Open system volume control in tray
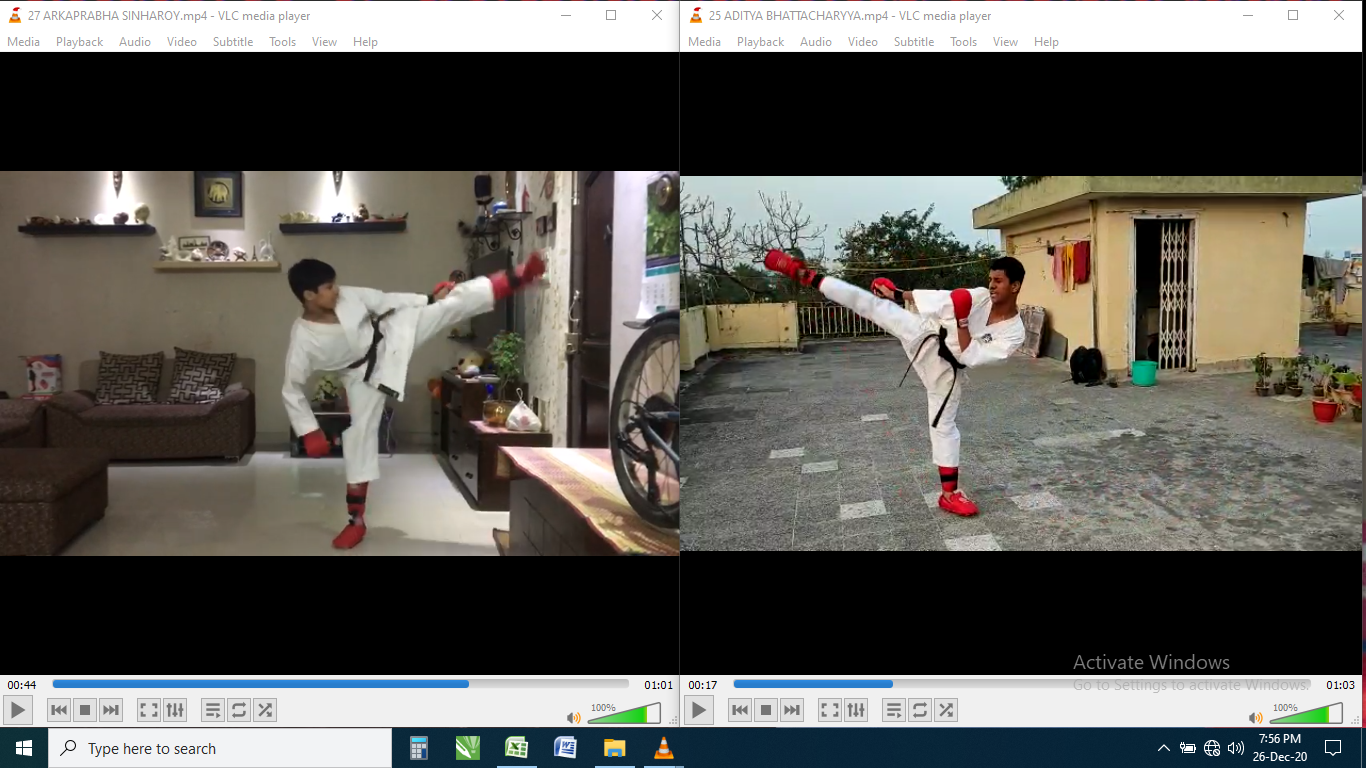 coord(1236,748)
